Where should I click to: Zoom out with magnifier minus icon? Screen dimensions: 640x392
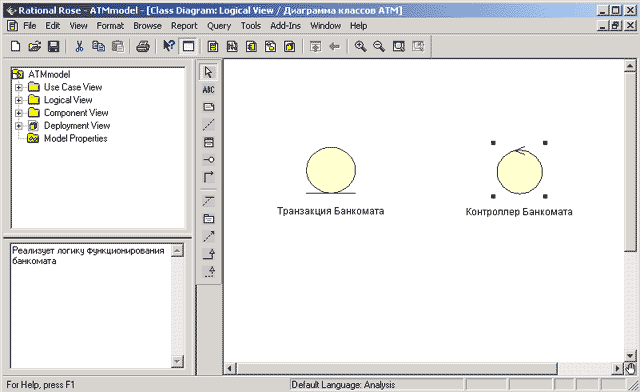[379, 46]
